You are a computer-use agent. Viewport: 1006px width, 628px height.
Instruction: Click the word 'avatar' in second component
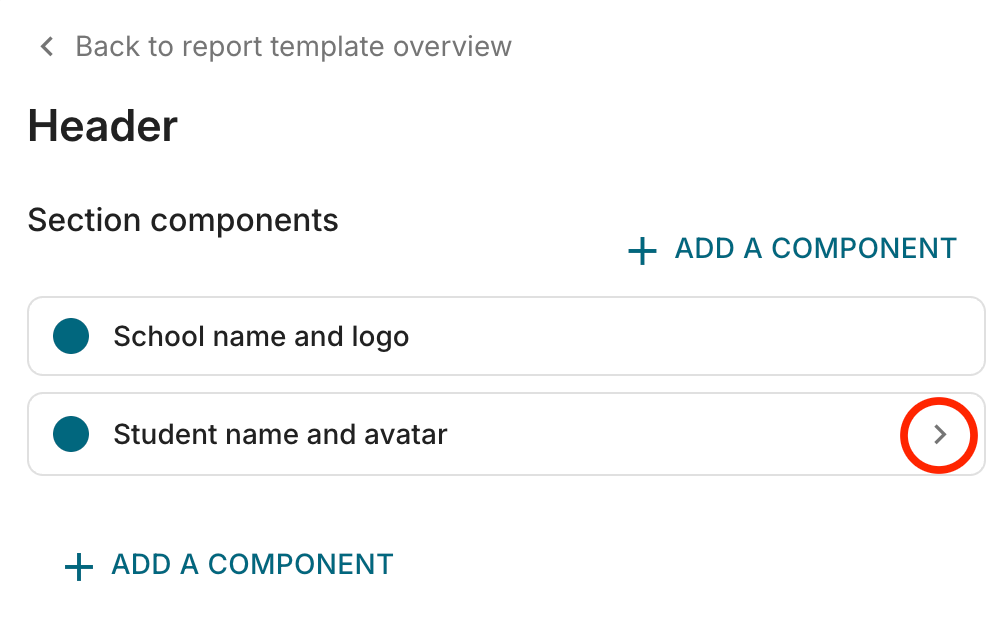[405, 434]
